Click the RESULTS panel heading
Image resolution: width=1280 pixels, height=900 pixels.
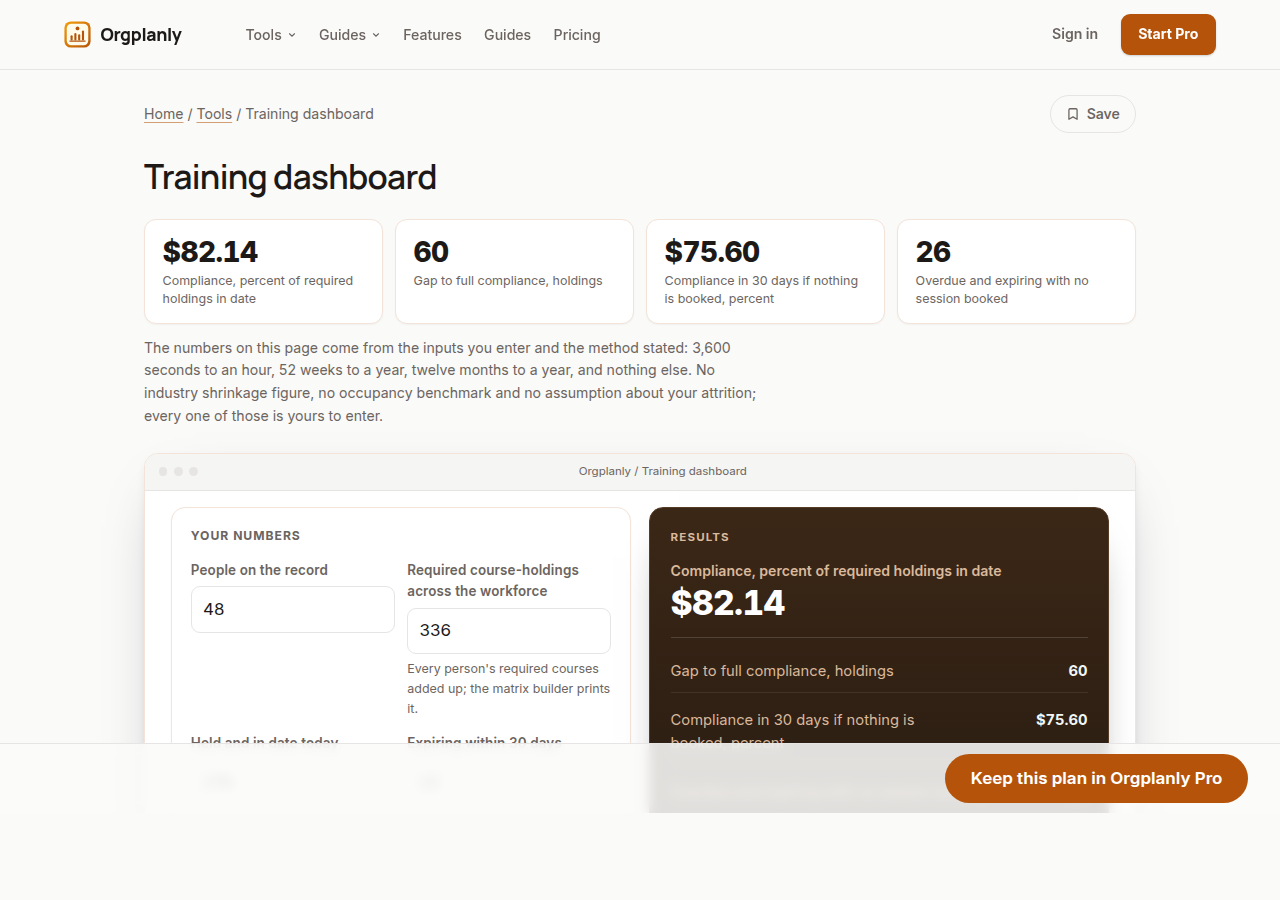[700, 537]
